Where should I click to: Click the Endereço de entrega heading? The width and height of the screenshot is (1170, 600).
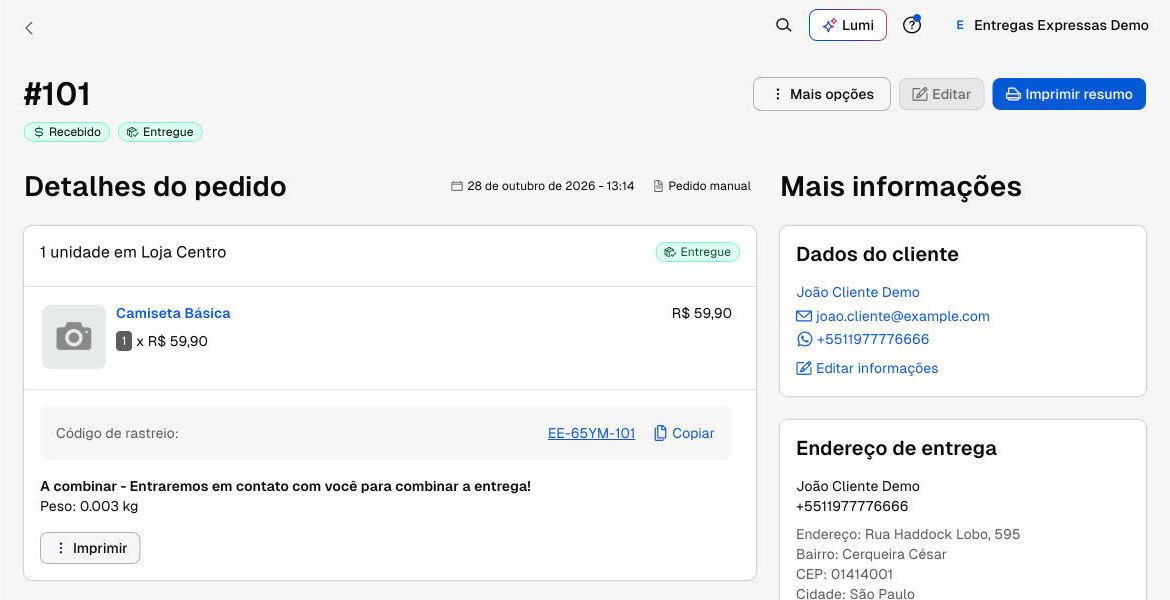pos(896,449)
